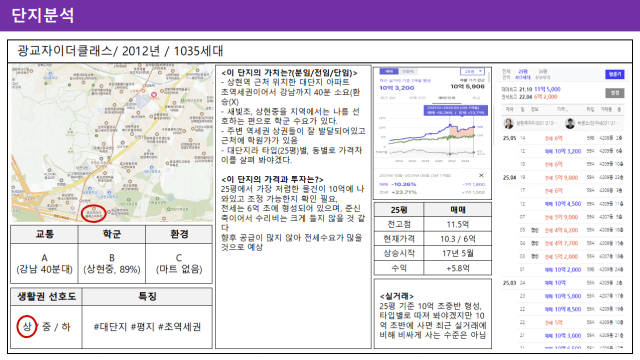Viewport: 640px width, 360px height.
Task: Click the A (강남 40분대) traffic cell
Action: 44,263
